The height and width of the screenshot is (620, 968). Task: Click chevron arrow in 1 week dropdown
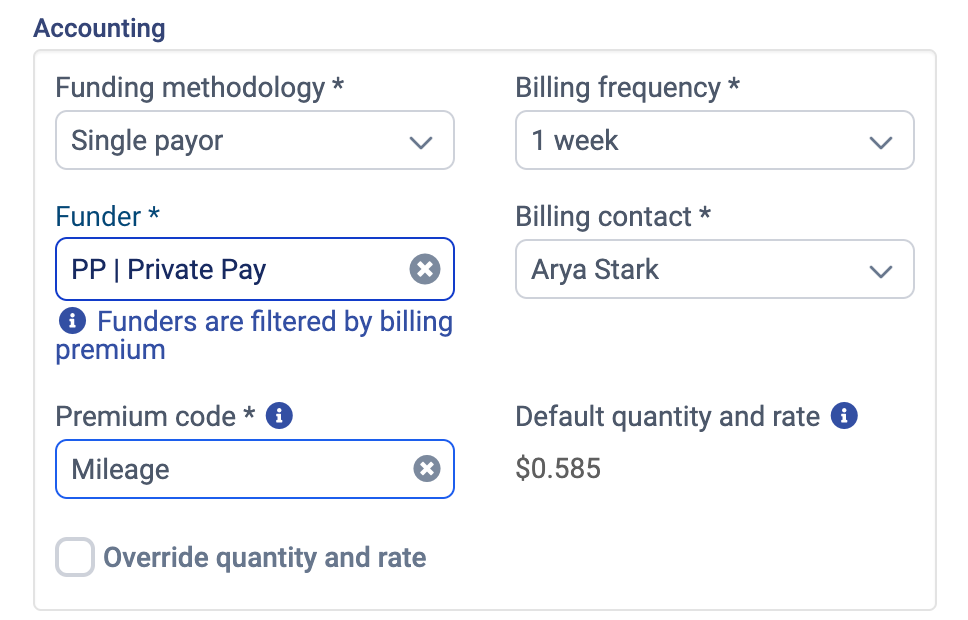coord(881,142)
